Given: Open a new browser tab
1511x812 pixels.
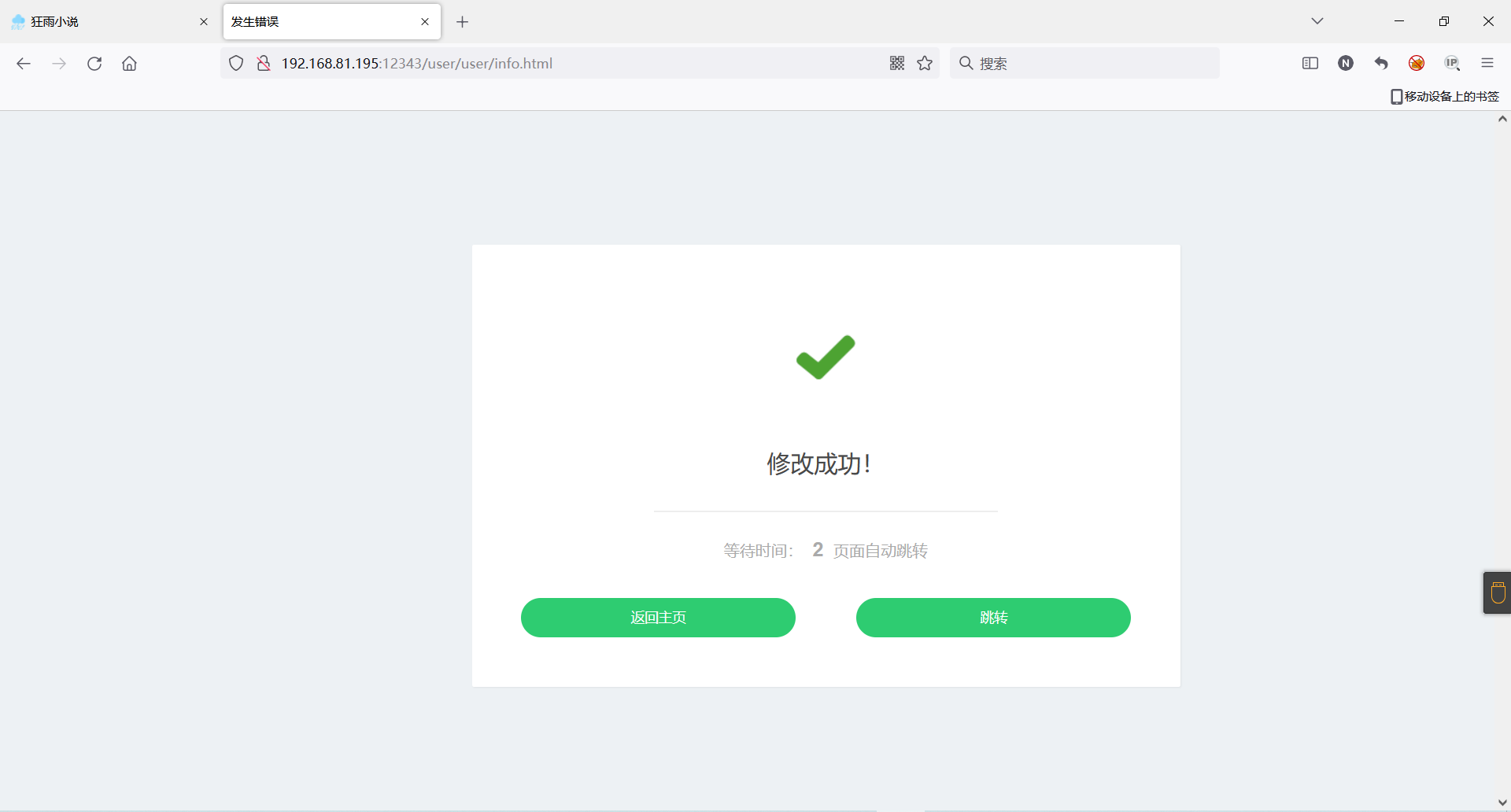Looking at the screenshot, I should tap(463, 22).
